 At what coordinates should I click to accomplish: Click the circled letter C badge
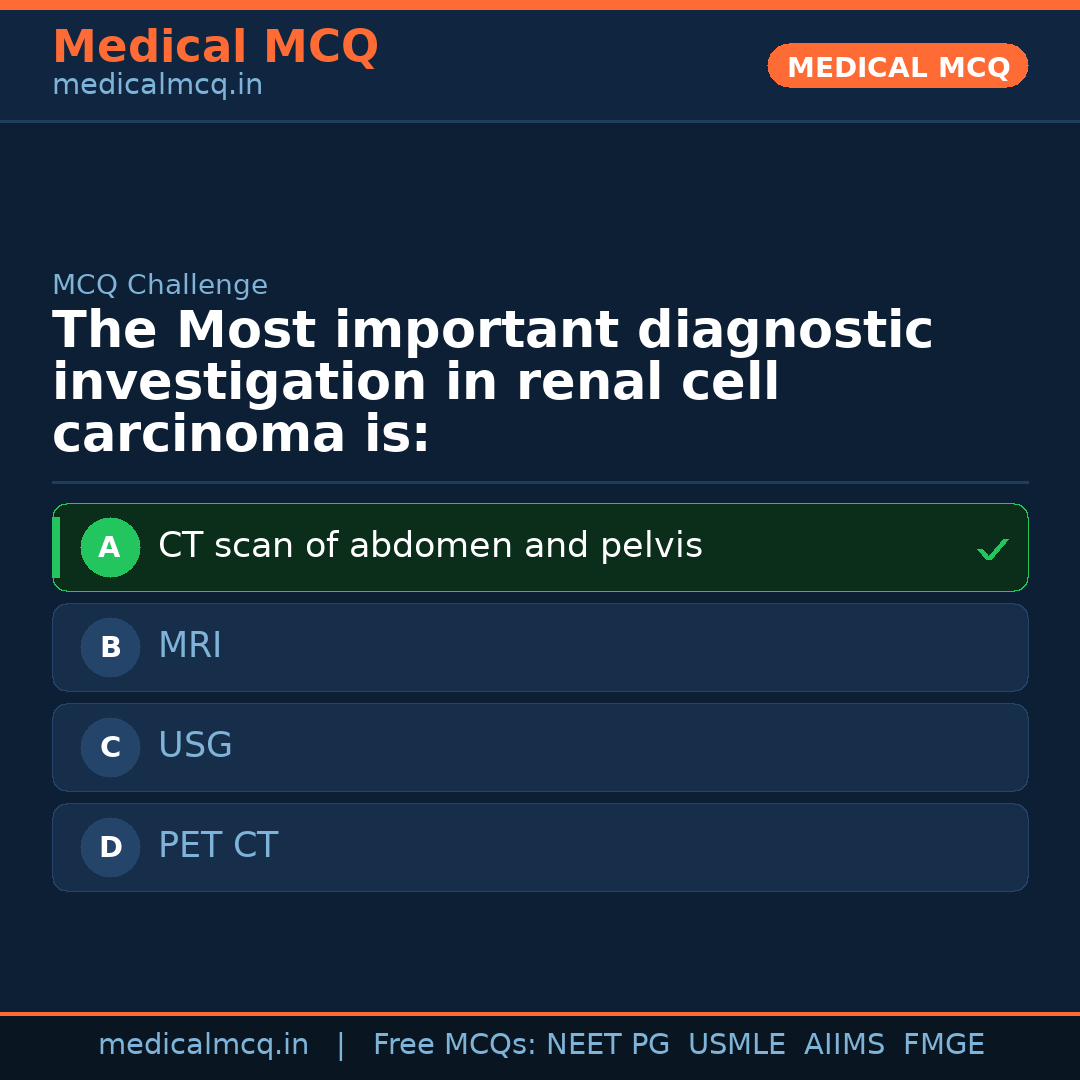(x=110, y=747)
